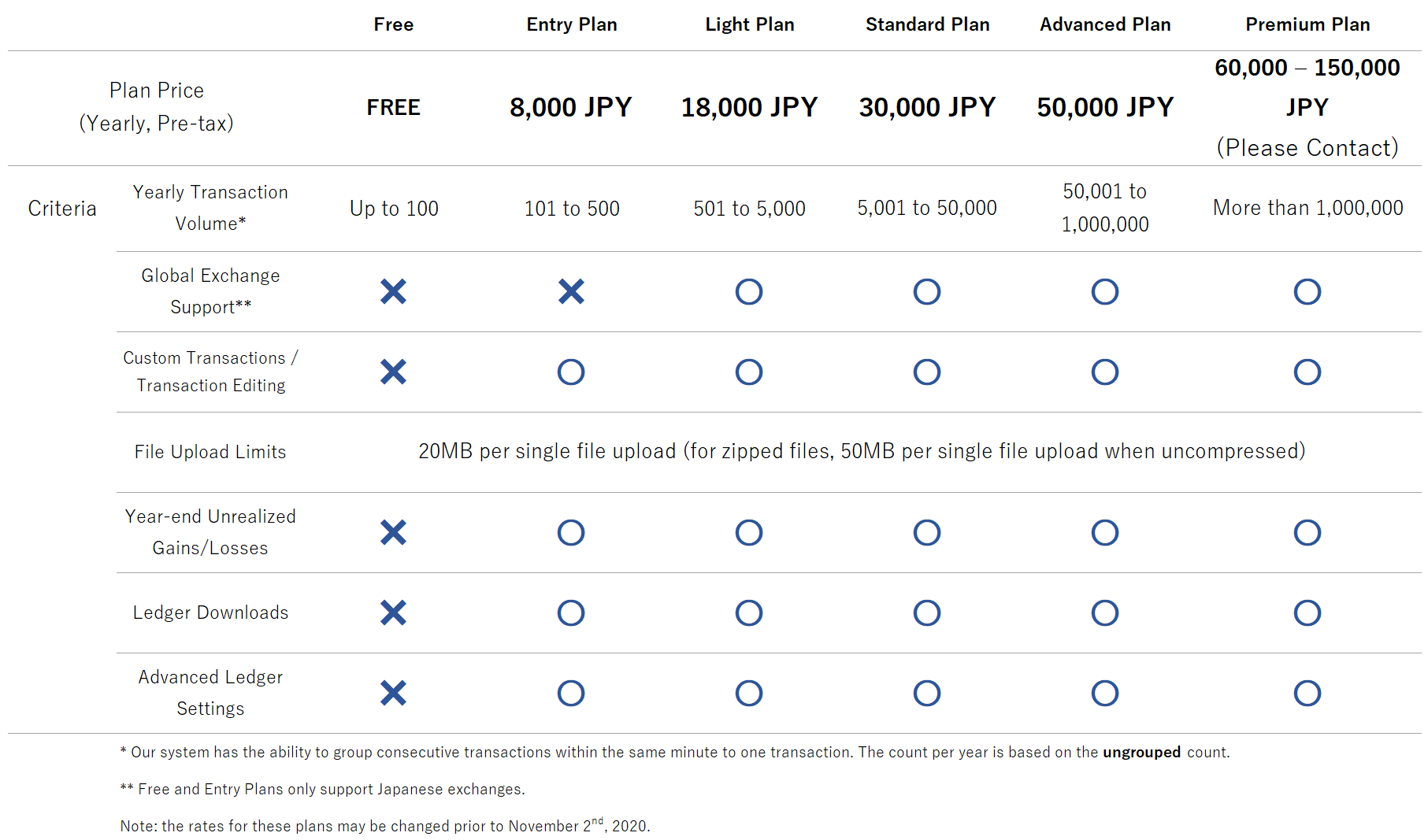Image resolution: width=1428 pixels, height=840 pixels.
Task: Click the circle for Standard Plan Year-end Unrealized Gains
Action: pyautogui.click(x=927, y=532)
